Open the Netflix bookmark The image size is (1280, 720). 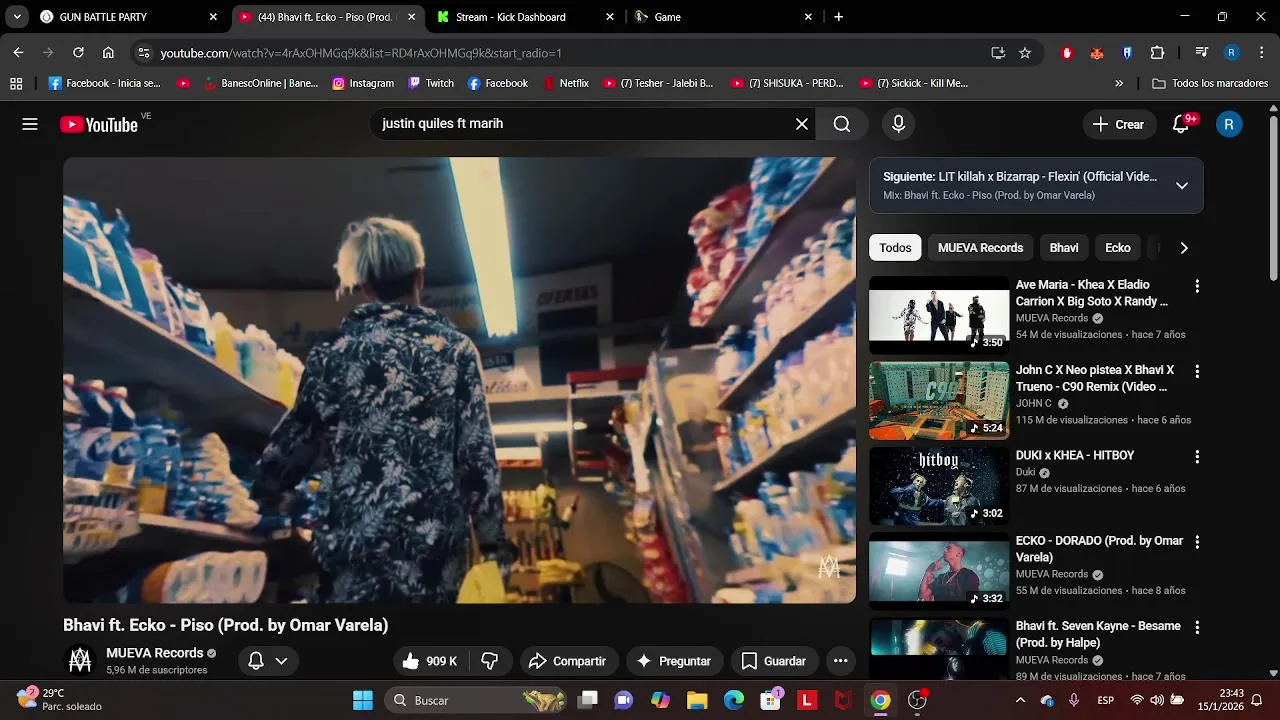coord(566,83)
